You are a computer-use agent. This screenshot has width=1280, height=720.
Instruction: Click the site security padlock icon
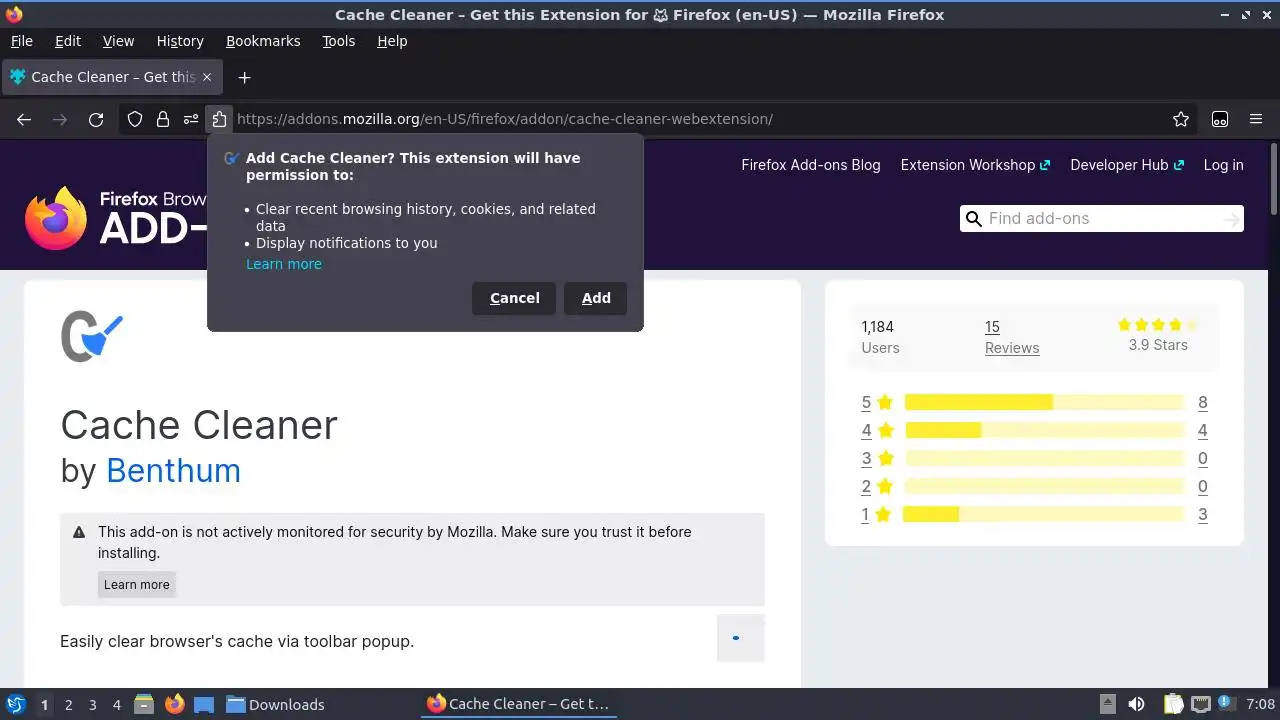[x=163, y=119]
